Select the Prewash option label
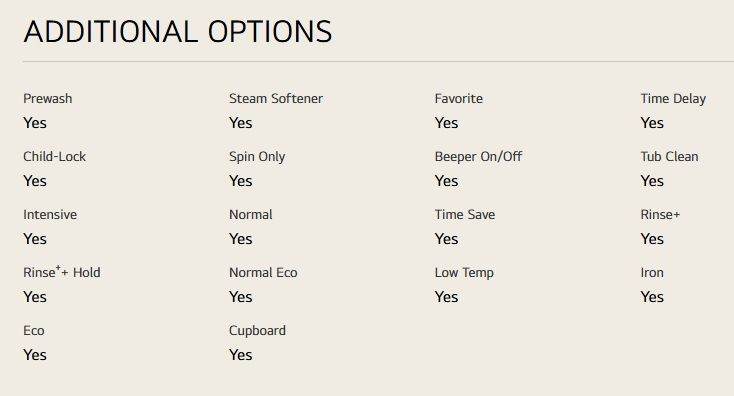This screenshot has height=396, width=734. [x=48, y=98]
